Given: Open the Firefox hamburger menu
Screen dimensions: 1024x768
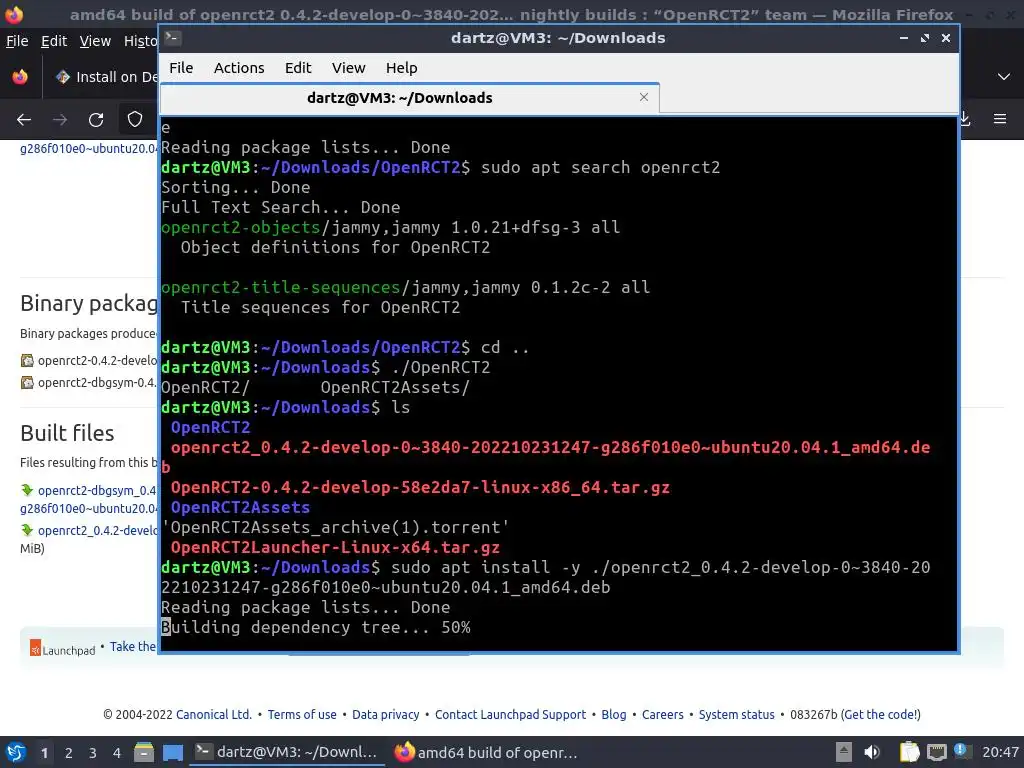Looking at the screenshot, I should click(x=1000, y=119).
